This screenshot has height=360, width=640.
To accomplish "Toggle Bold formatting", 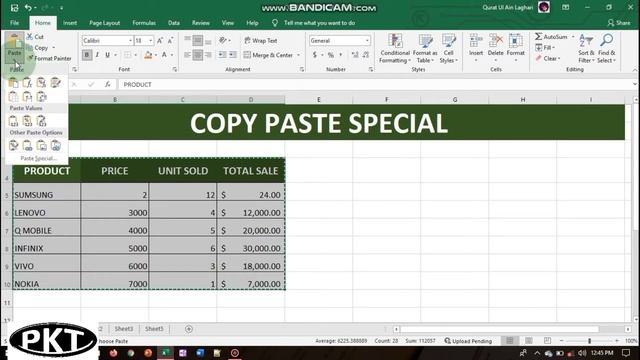I will click(87, 55).
